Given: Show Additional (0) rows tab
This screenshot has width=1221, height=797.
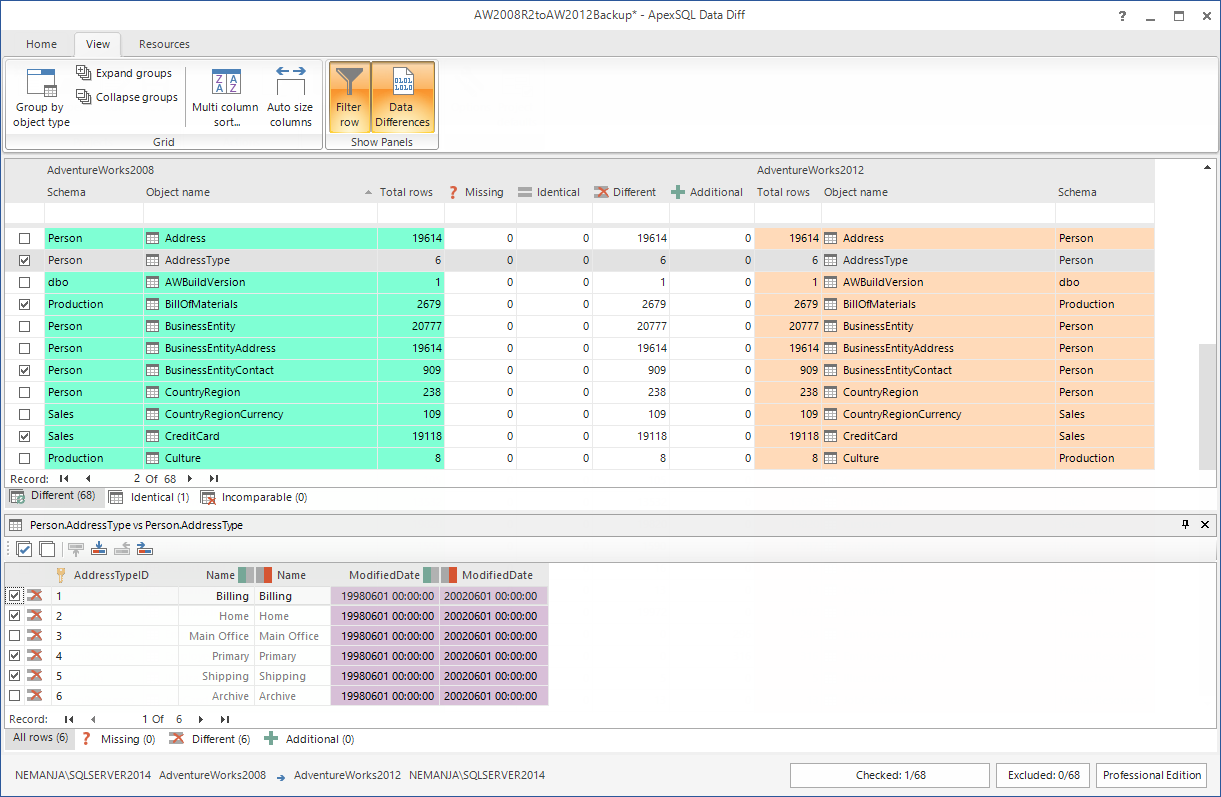Looking at the screenshot, I should click(x=309, y=739).
